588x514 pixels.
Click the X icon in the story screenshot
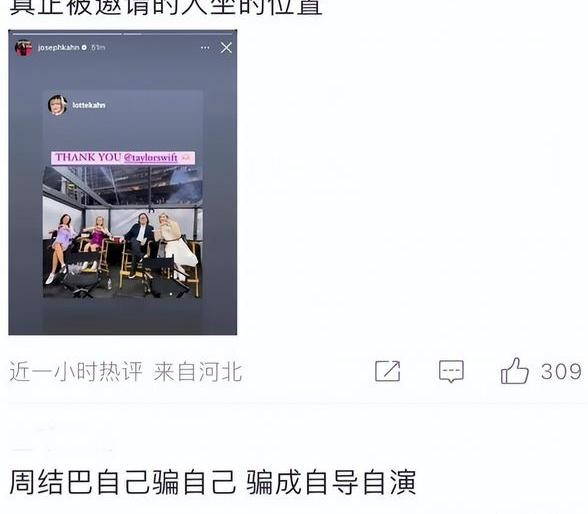pos(226,48)
